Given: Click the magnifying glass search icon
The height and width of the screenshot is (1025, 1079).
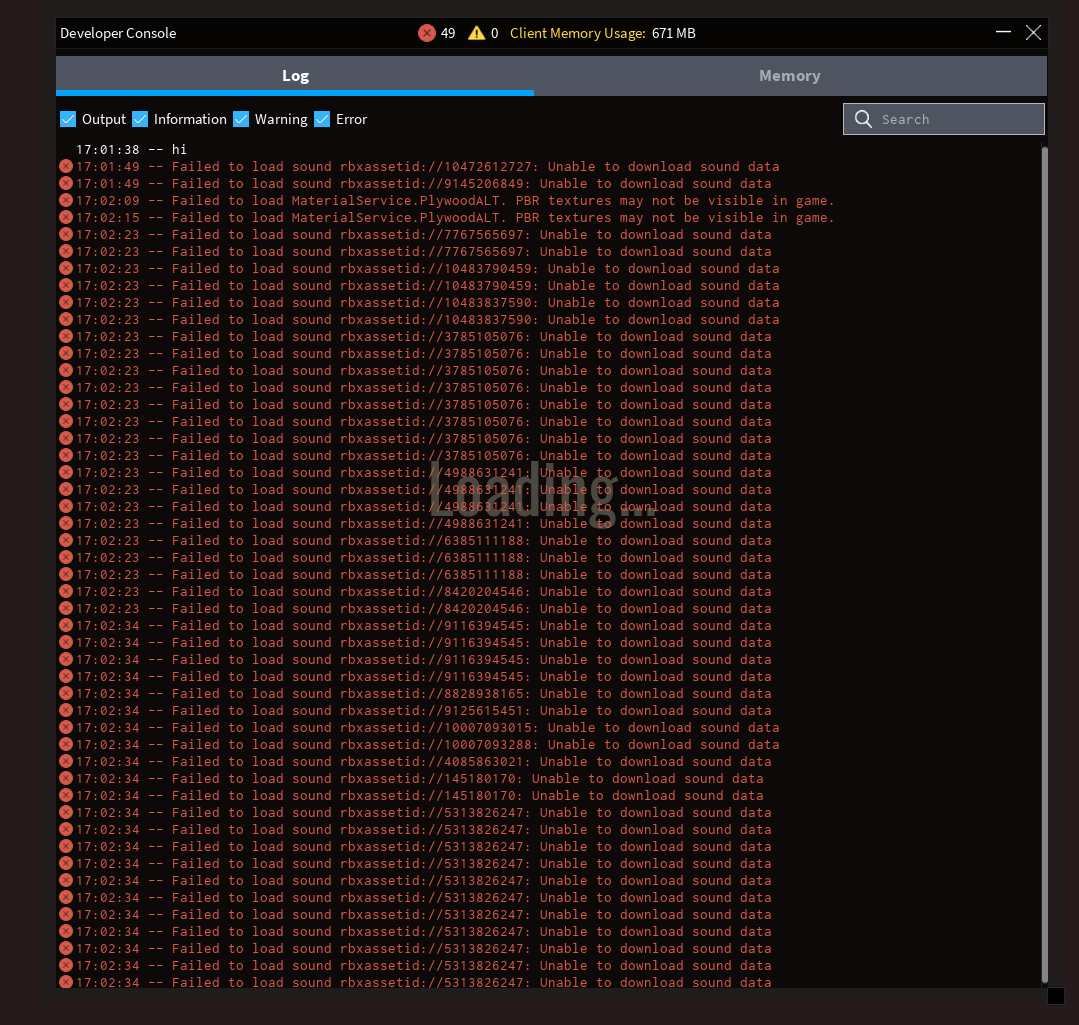Looking at the screenshot, I should pyautogui.click(x=863, y=119).
